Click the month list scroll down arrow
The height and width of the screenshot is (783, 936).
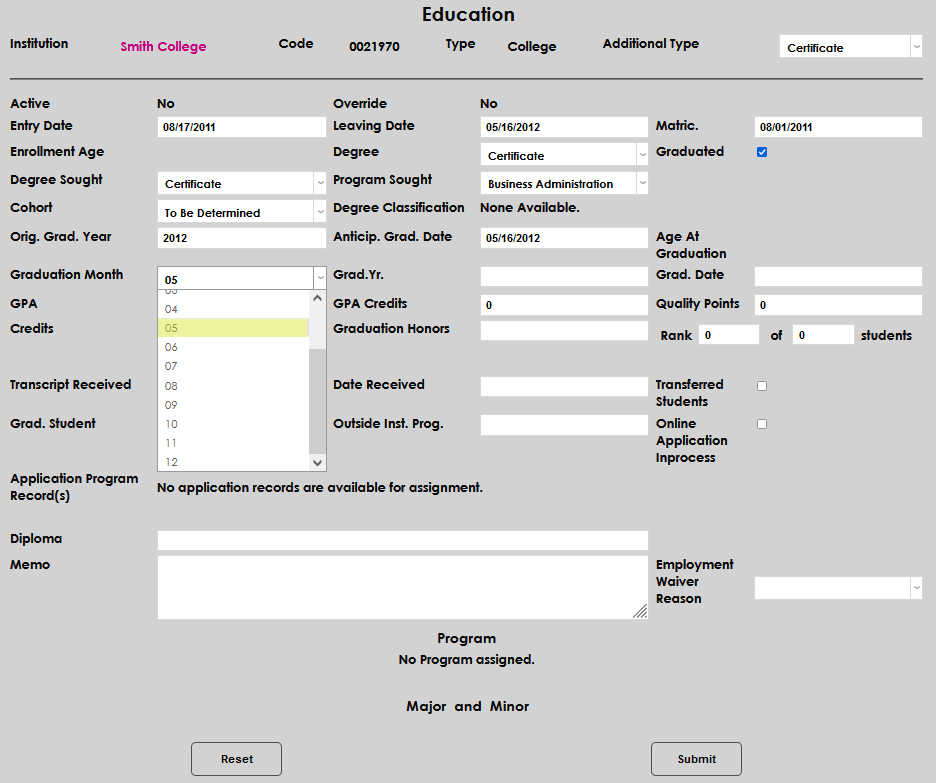point(318,462)
